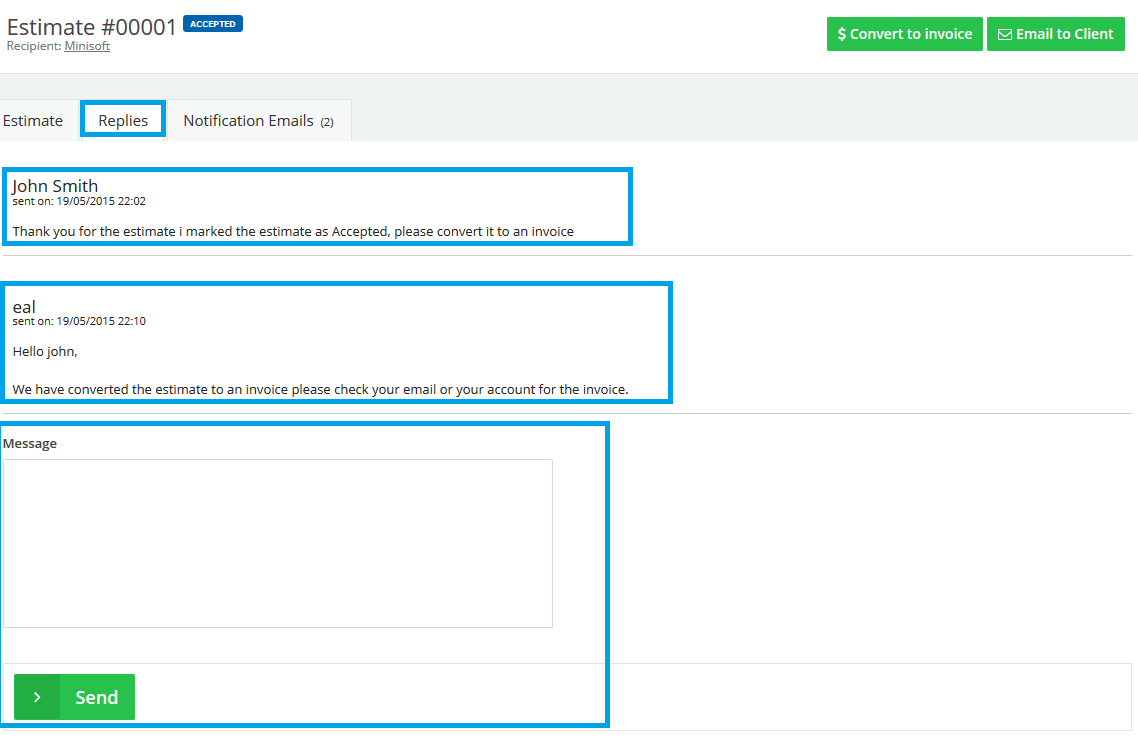Click the blue ACCEPTED status badge

coord(212,24)
